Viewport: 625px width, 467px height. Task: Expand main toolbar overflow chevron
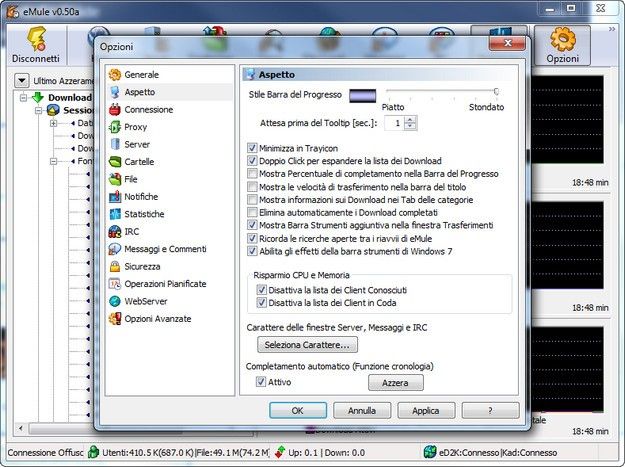click(612, 29)
